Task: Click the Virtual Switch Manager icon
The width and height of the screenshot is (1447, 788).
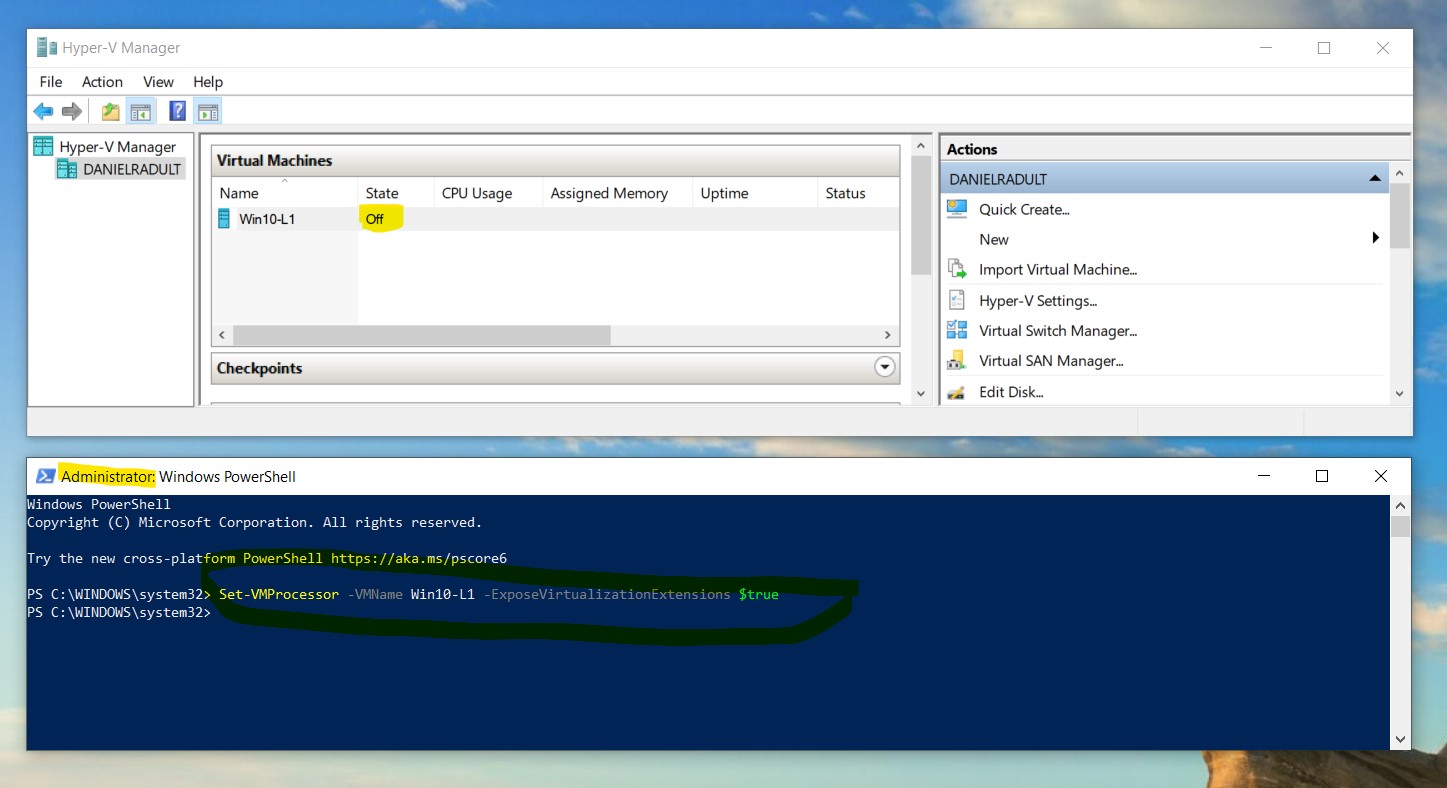Action: pos(957,331)
